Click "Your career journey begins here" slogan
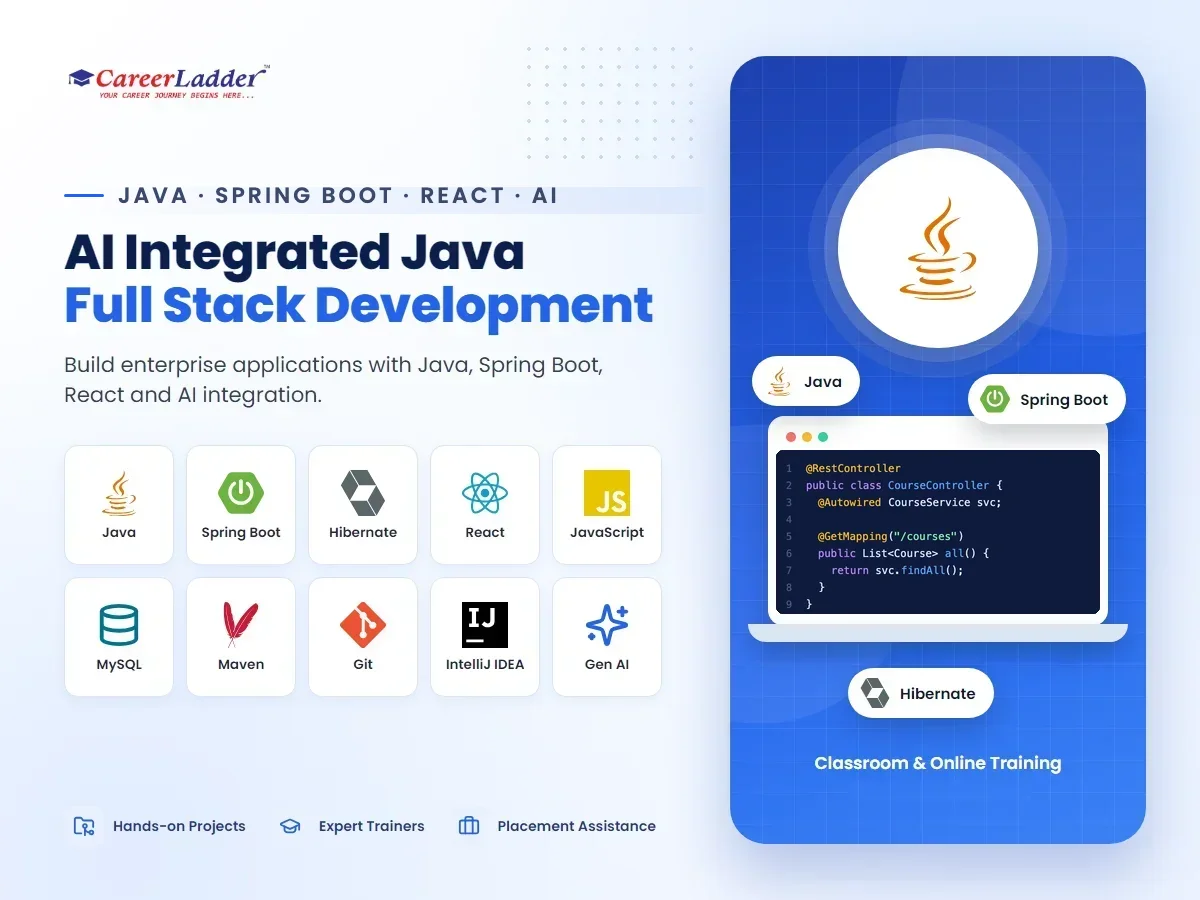 176,95
